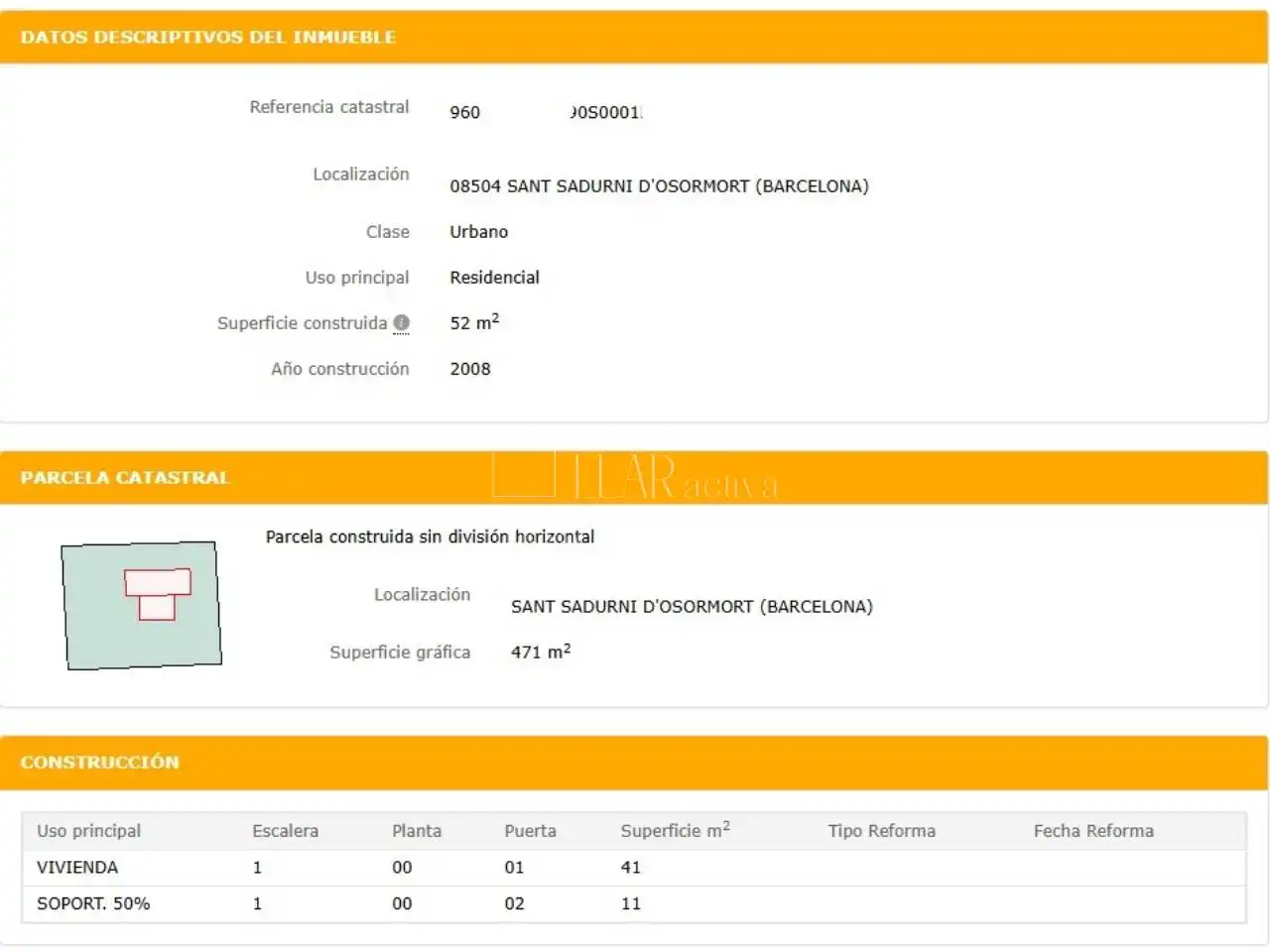
Task: Click Puerta value '01' in VIVIENDA row
Action: point(514,868)
